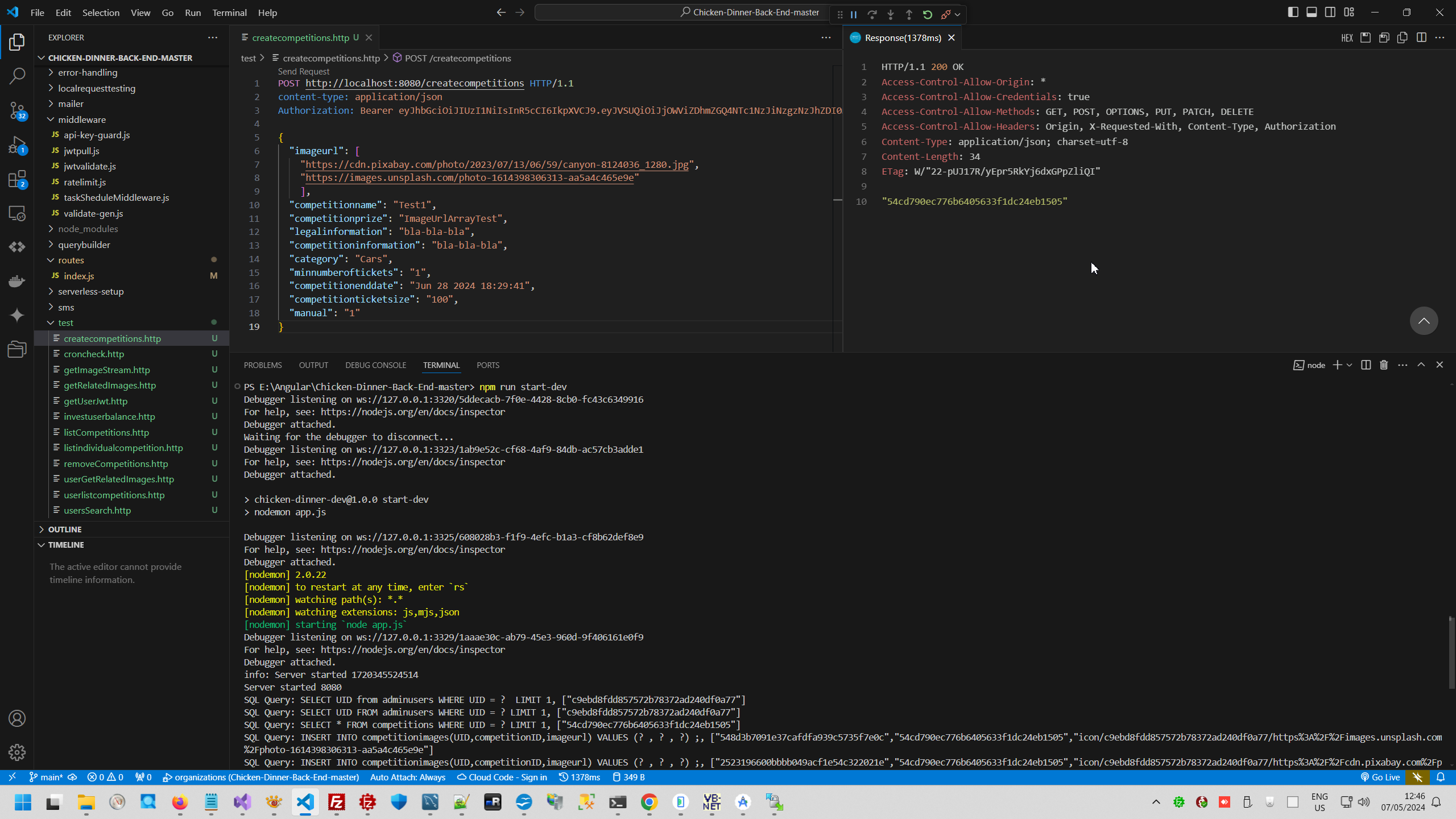This screenshot has width=1456, height=819.
Task: Expand the OUTLINE section
Action: click(65, 529)
